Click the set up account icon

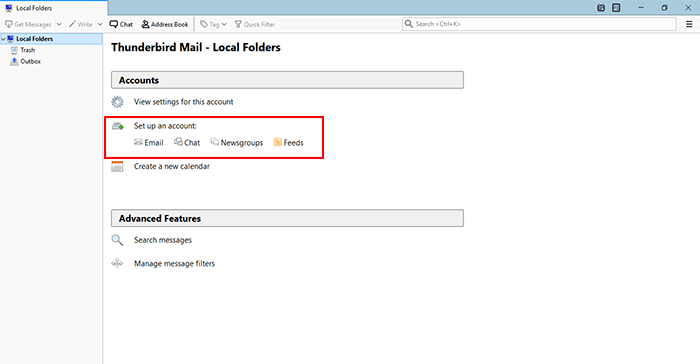(x=118, y=126)
